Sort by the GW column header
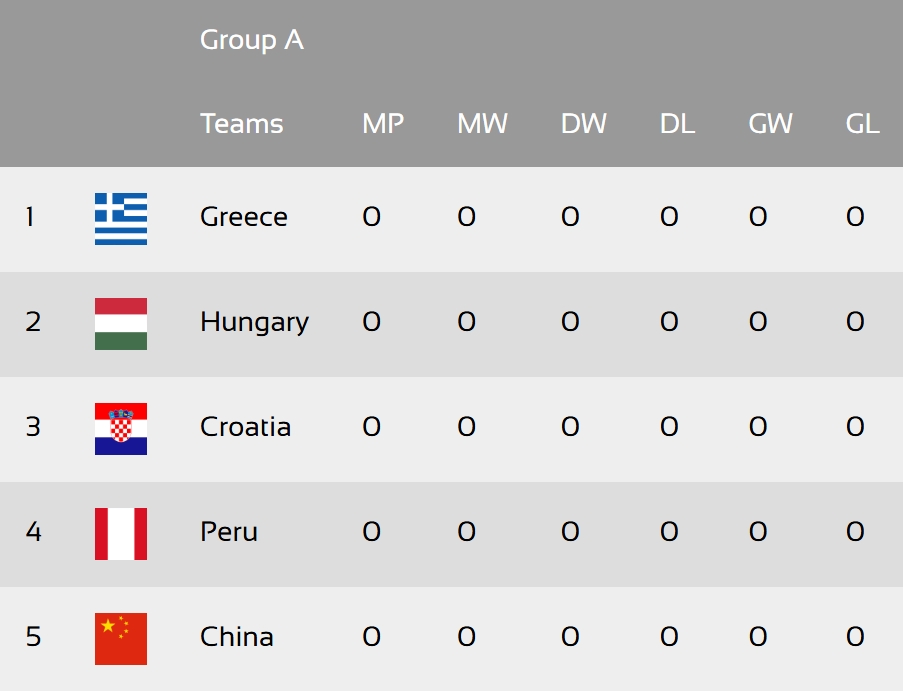The width and height of the screenshot is (903, 691). (771, 124)
